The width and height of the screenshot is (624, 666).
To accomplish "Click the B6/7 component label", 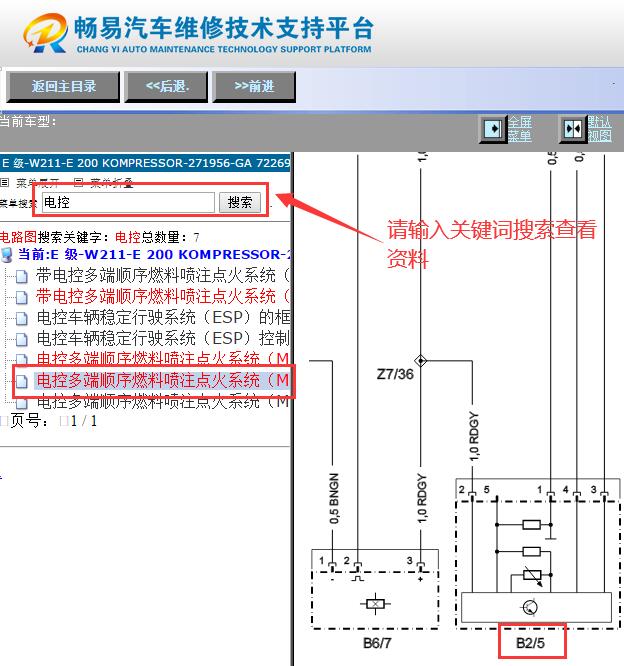I will click(377, 643).
